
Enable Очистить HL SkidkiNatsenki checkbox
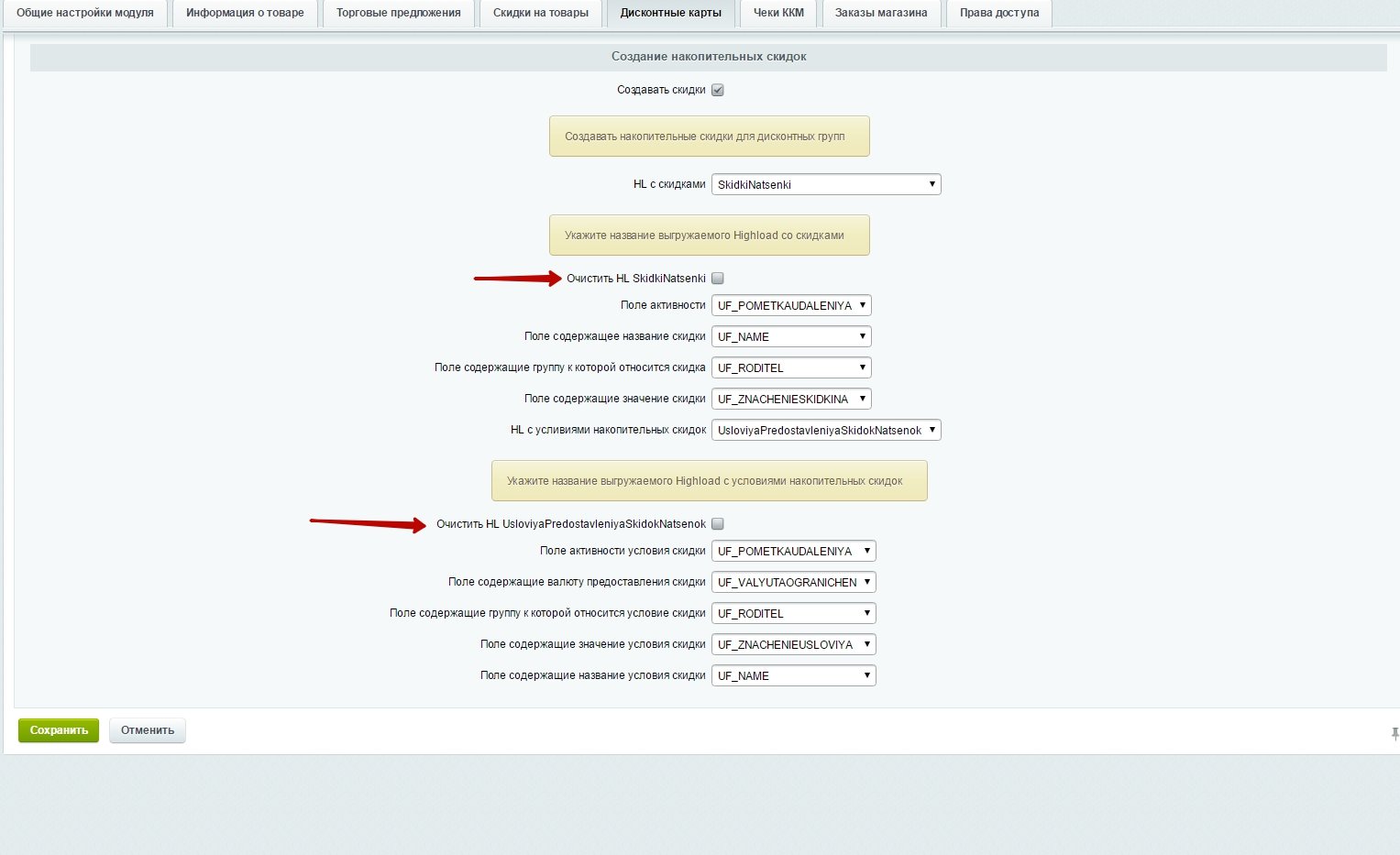click(718, 279)
